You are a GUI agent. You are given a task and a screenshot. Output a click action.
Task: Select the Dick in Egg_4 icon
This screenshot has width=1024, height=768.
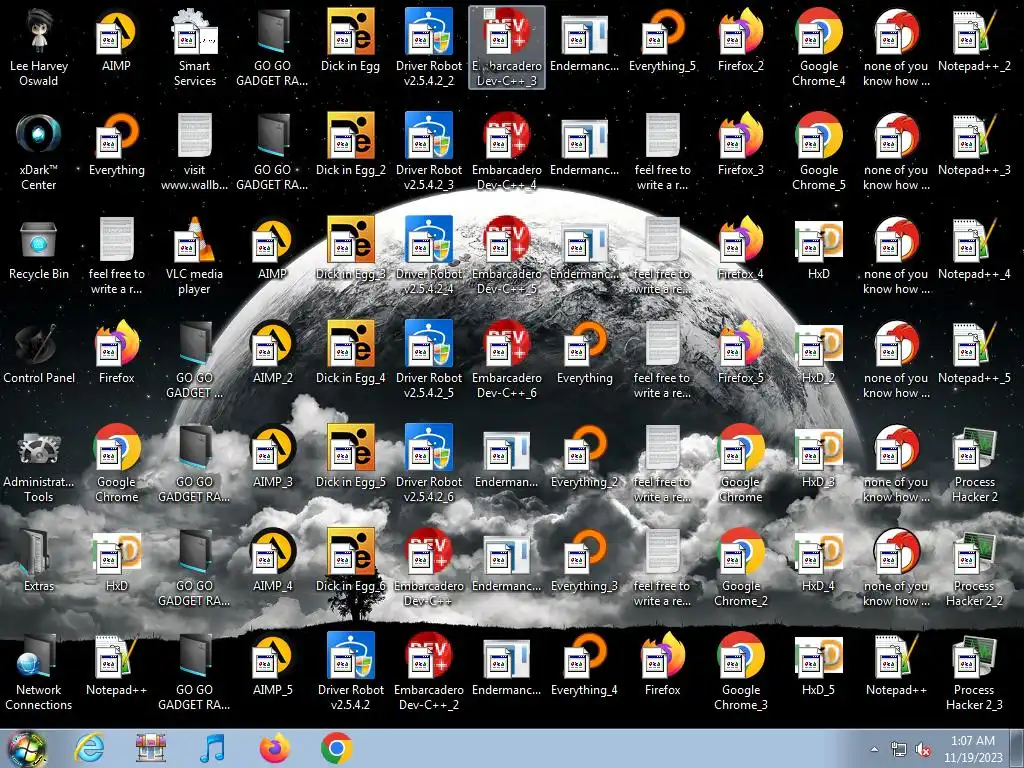point(351,354)
